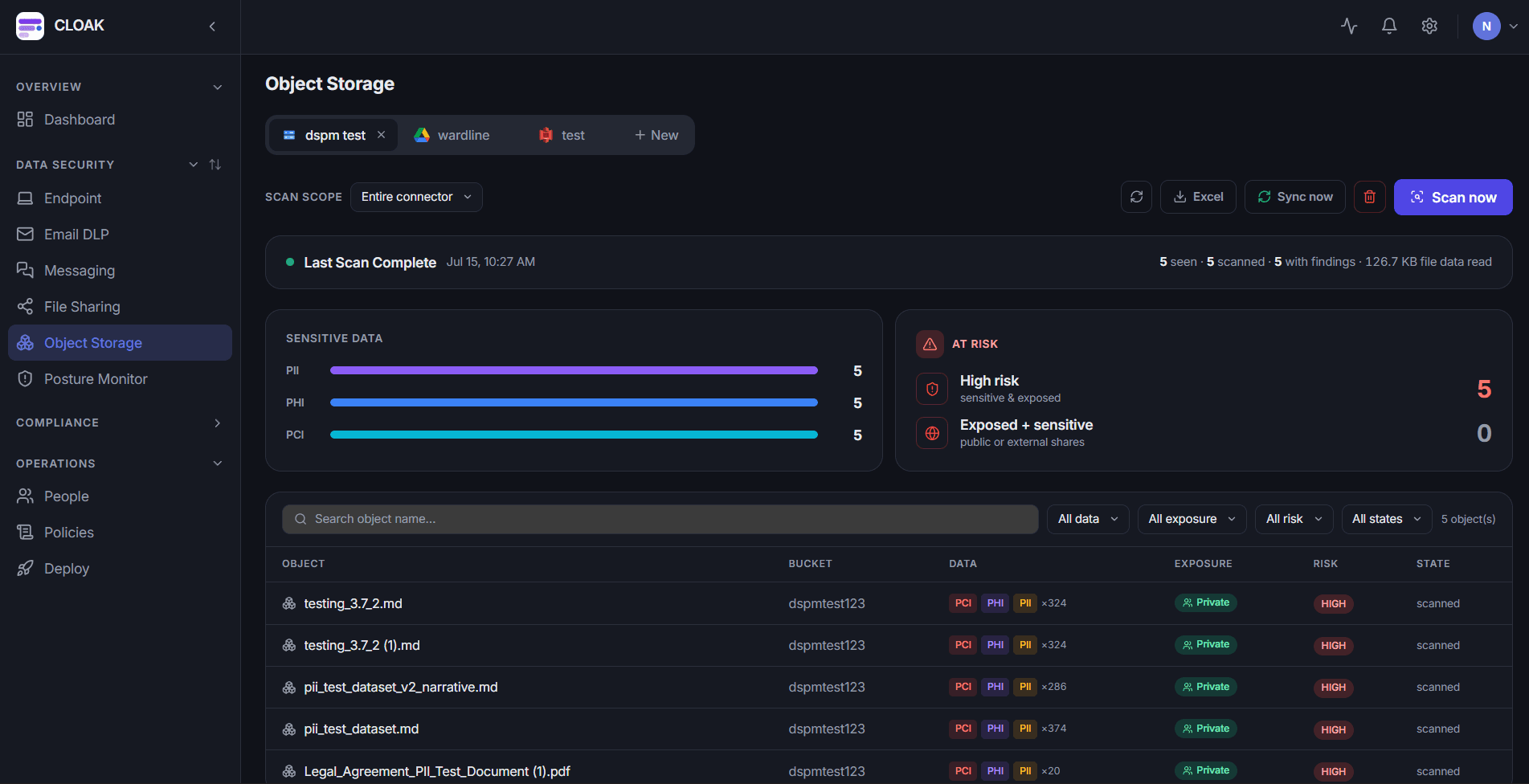The height and width of the screenshot is (784, 1529).
Task: Open People page
Action: [120, 496]
